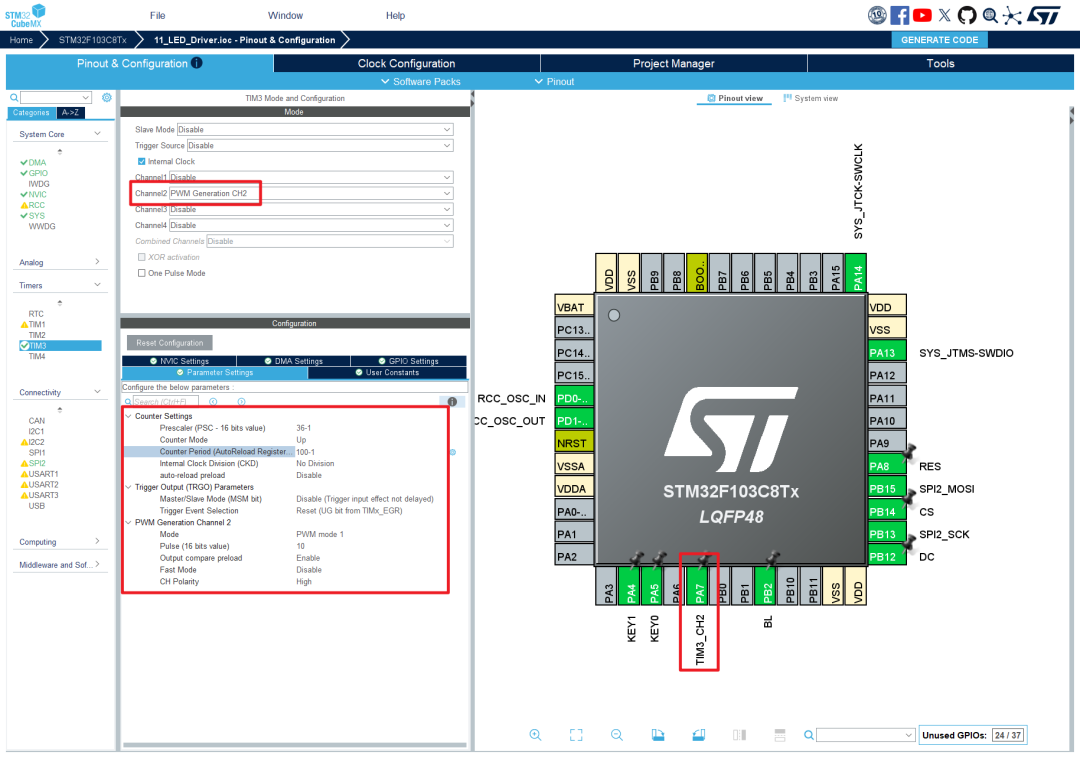Screen dimensions: 1080x758
Task: Toggle the One Pulse Mode checkbox
Action: pos(141,273)
